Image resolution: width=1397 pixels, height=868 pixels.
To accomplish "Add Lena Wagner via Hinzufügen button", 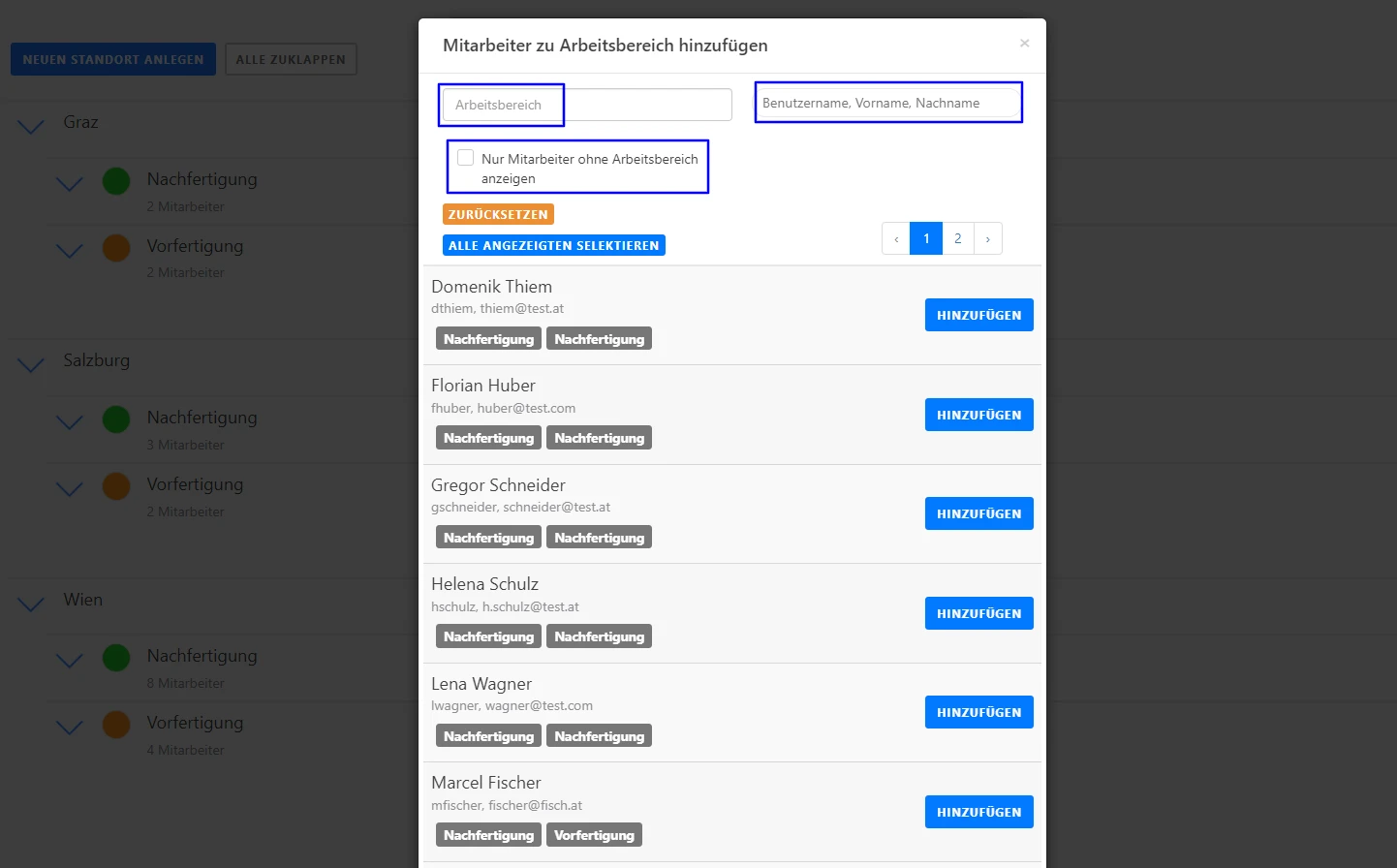I will coord(978,712).
